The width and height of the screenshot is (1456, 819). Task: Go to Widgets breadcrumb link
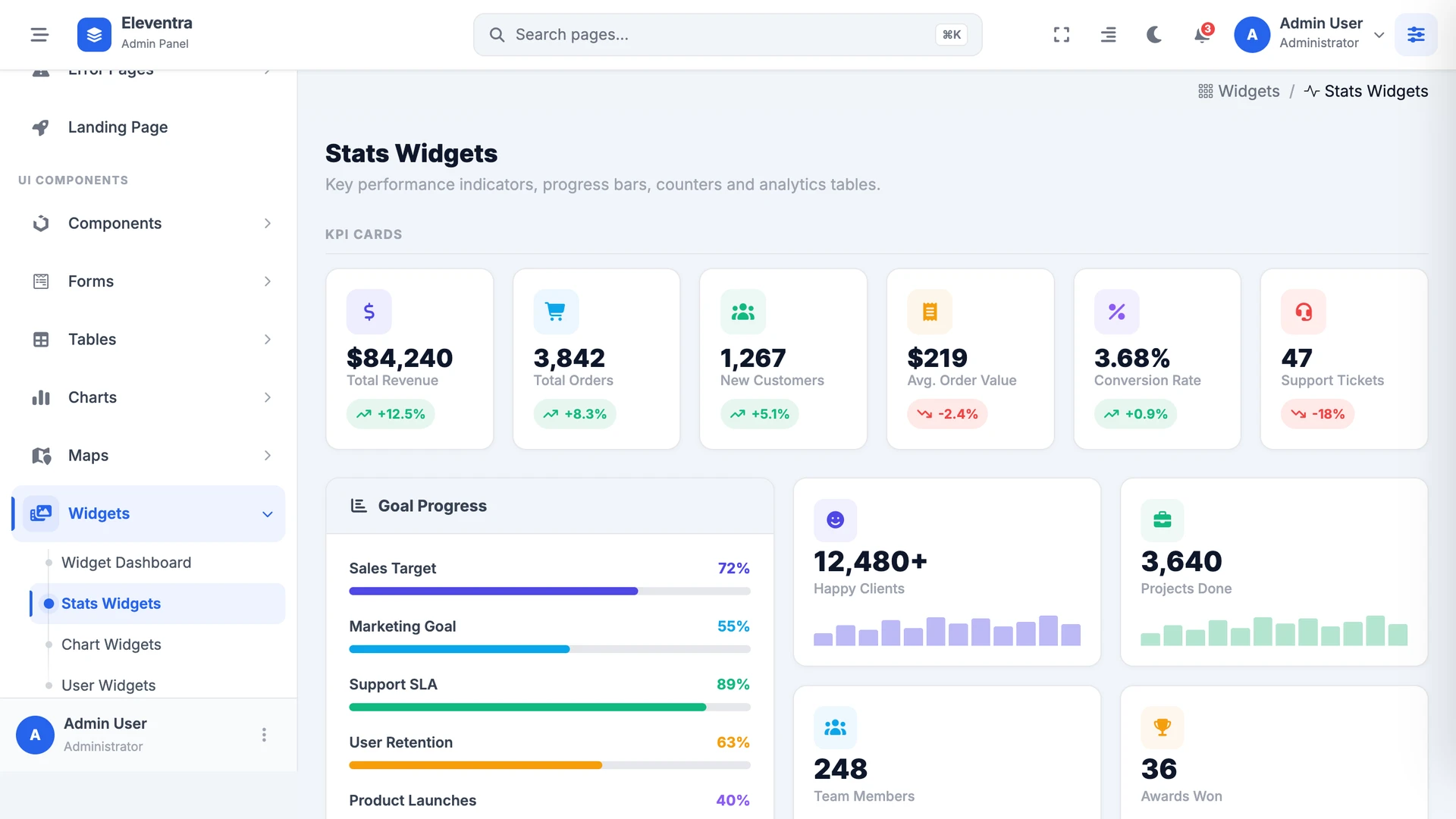point(1238,91)
